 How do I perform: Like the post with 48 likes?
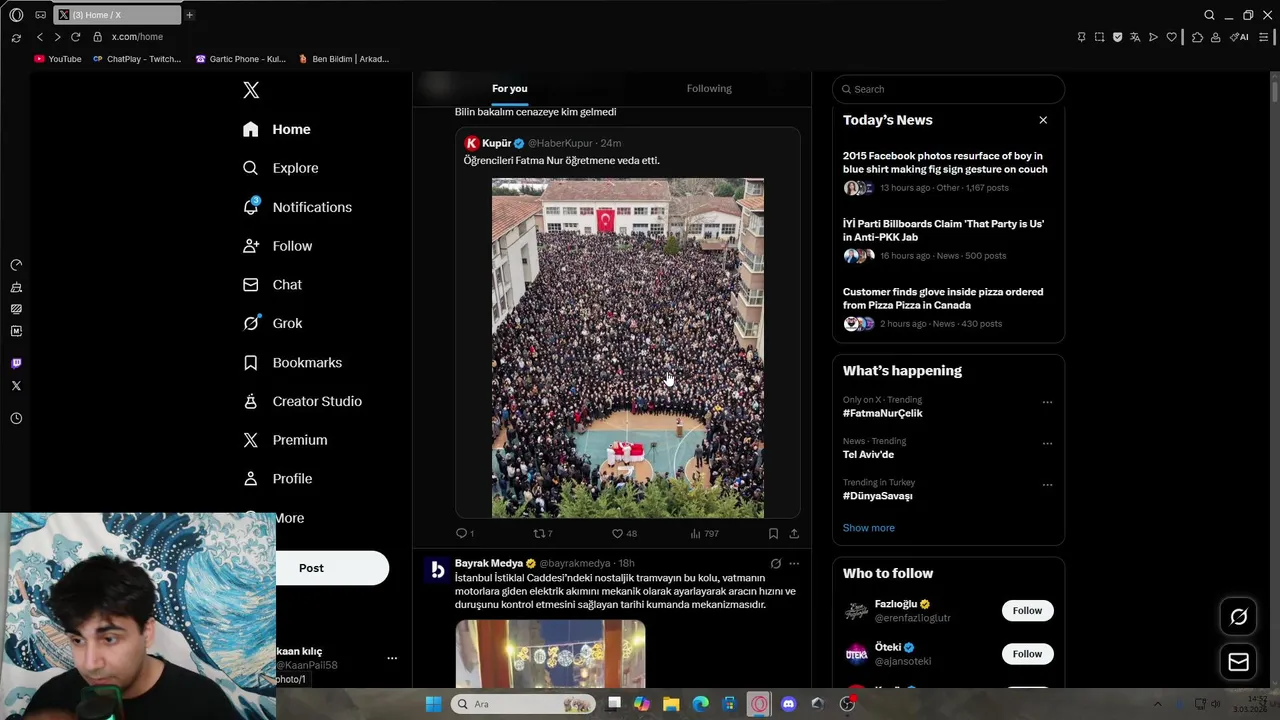[624, 534]
